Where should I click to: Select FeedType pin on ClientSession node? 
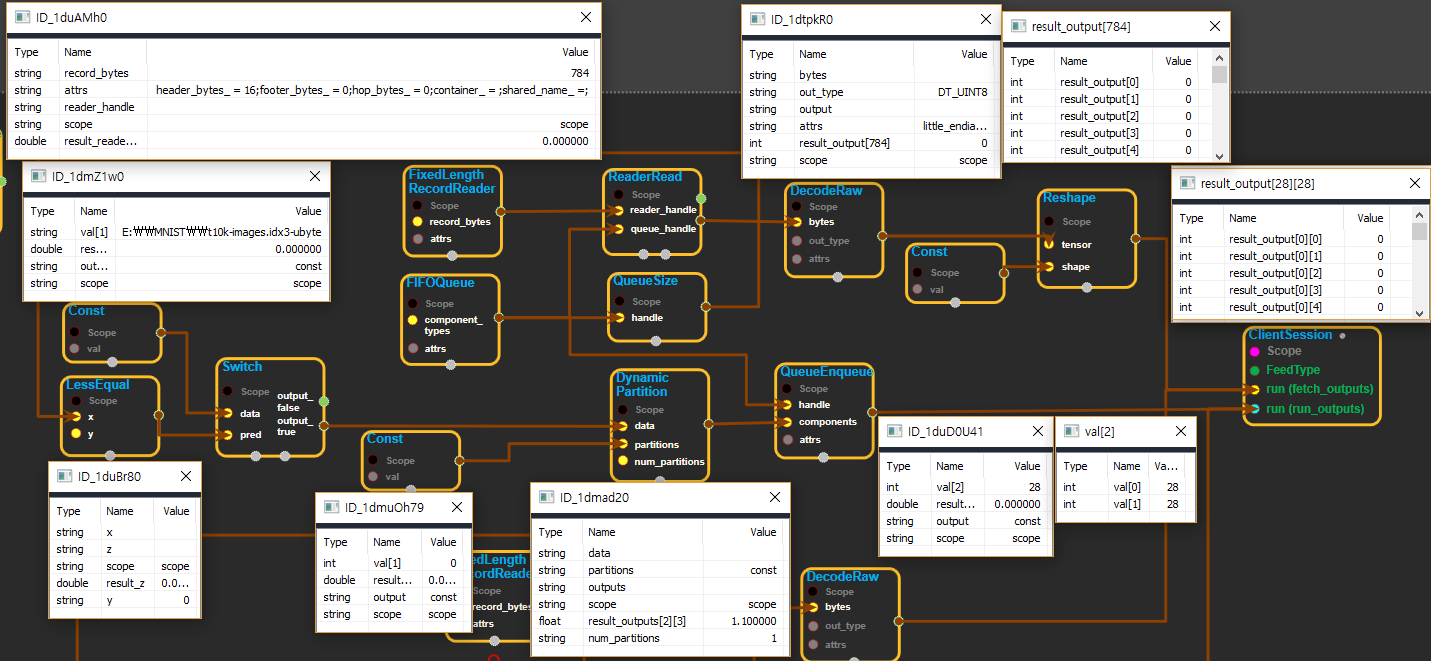click(1254, 370)
